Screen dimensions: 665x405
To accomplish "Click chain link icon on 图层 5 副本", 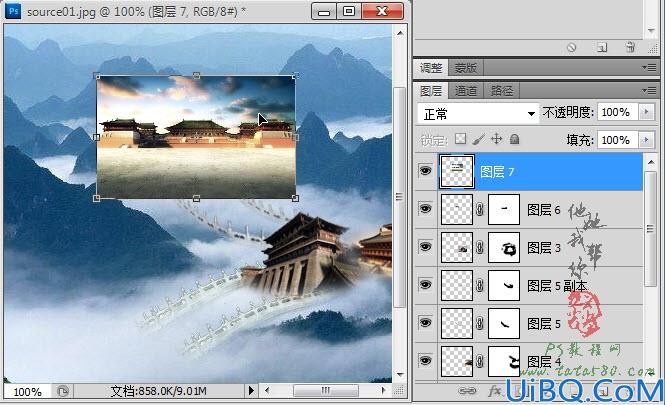I will tap(480, 285).
